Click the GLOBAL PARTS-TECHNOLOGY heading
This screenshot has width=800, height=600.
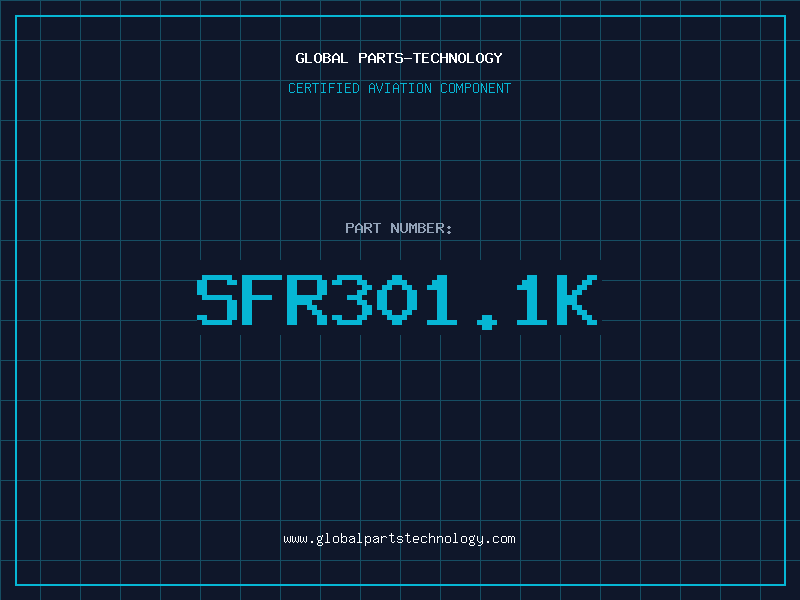pyautogui.click(x=399, y=58)
